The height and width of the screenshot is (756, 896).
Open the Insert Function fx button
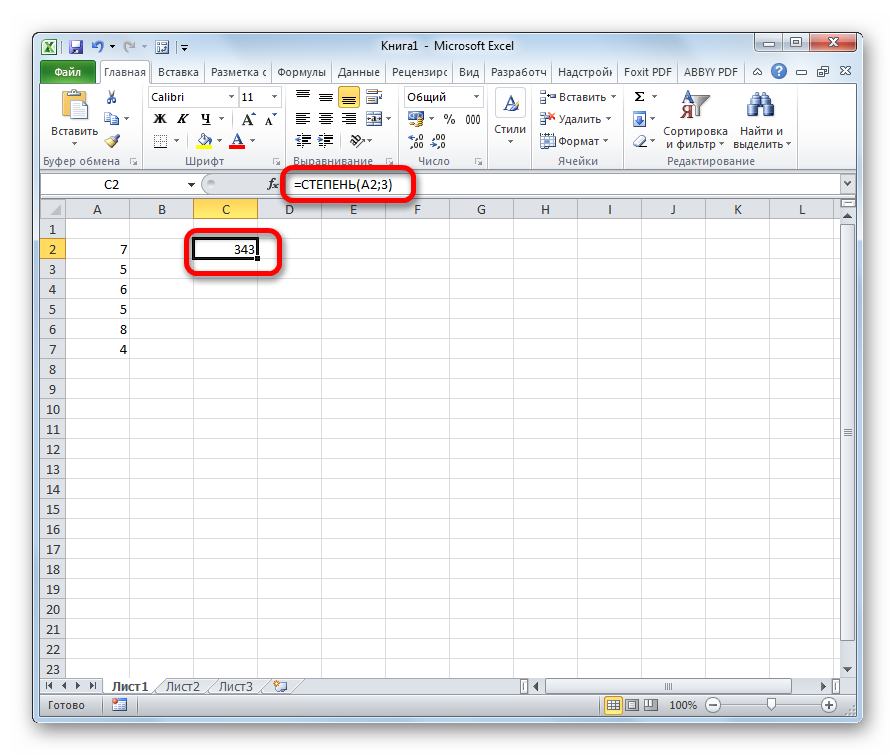click(273, 185)
